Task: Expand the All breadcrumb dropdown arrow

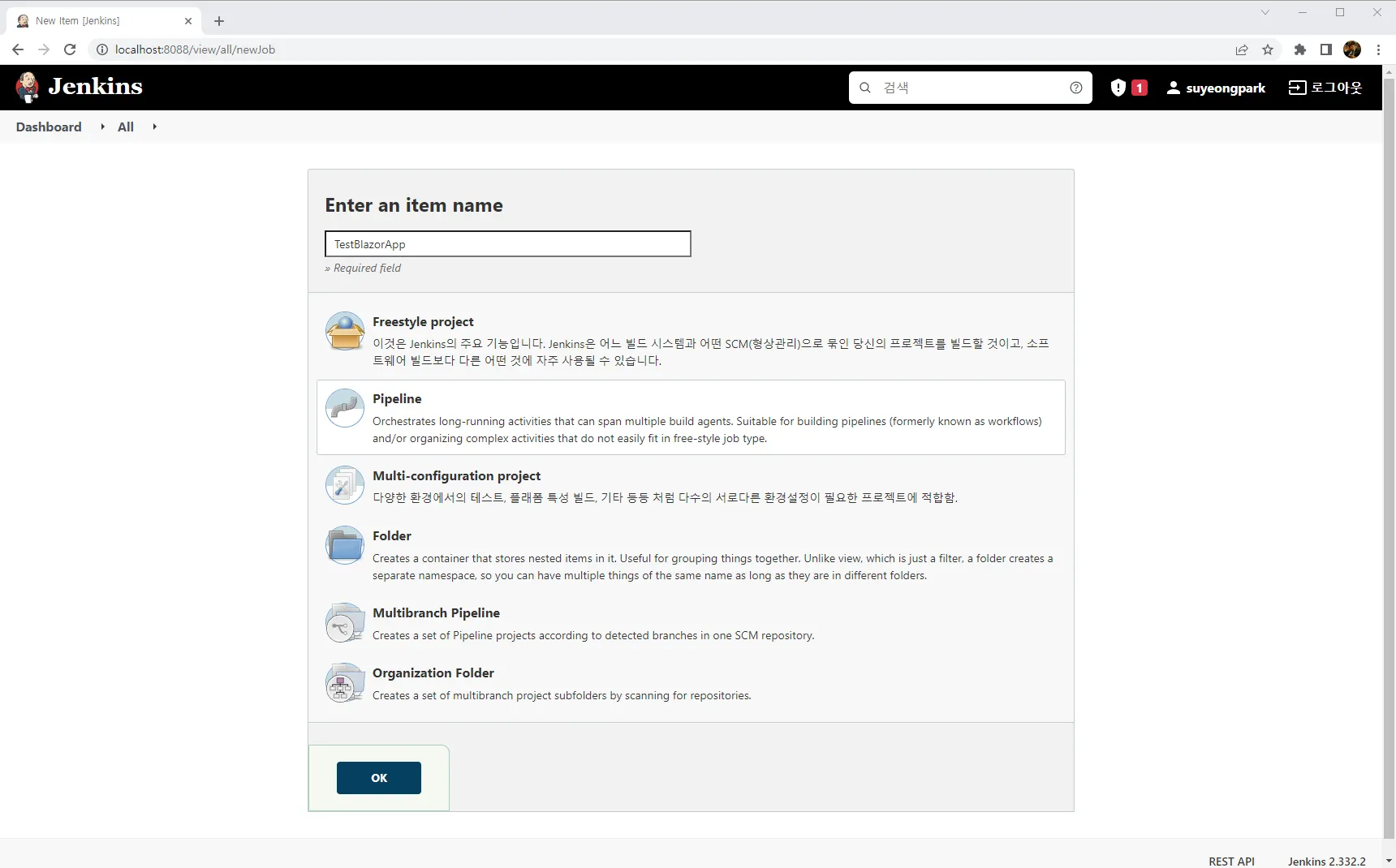Action: tap(154, 127)
